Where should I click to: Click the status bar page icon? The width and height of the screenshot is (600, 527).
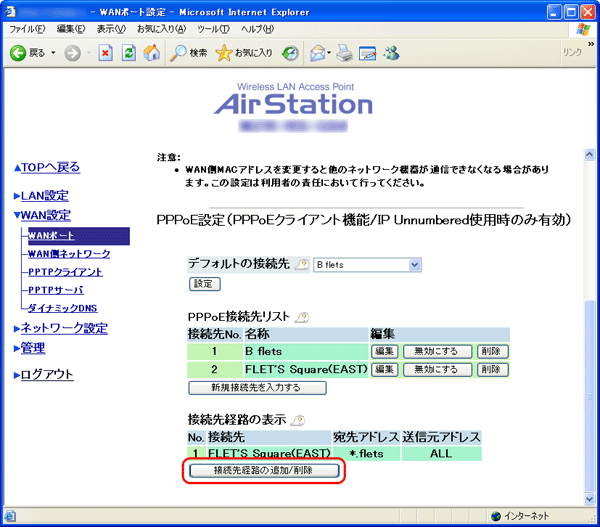click(10, 516)
